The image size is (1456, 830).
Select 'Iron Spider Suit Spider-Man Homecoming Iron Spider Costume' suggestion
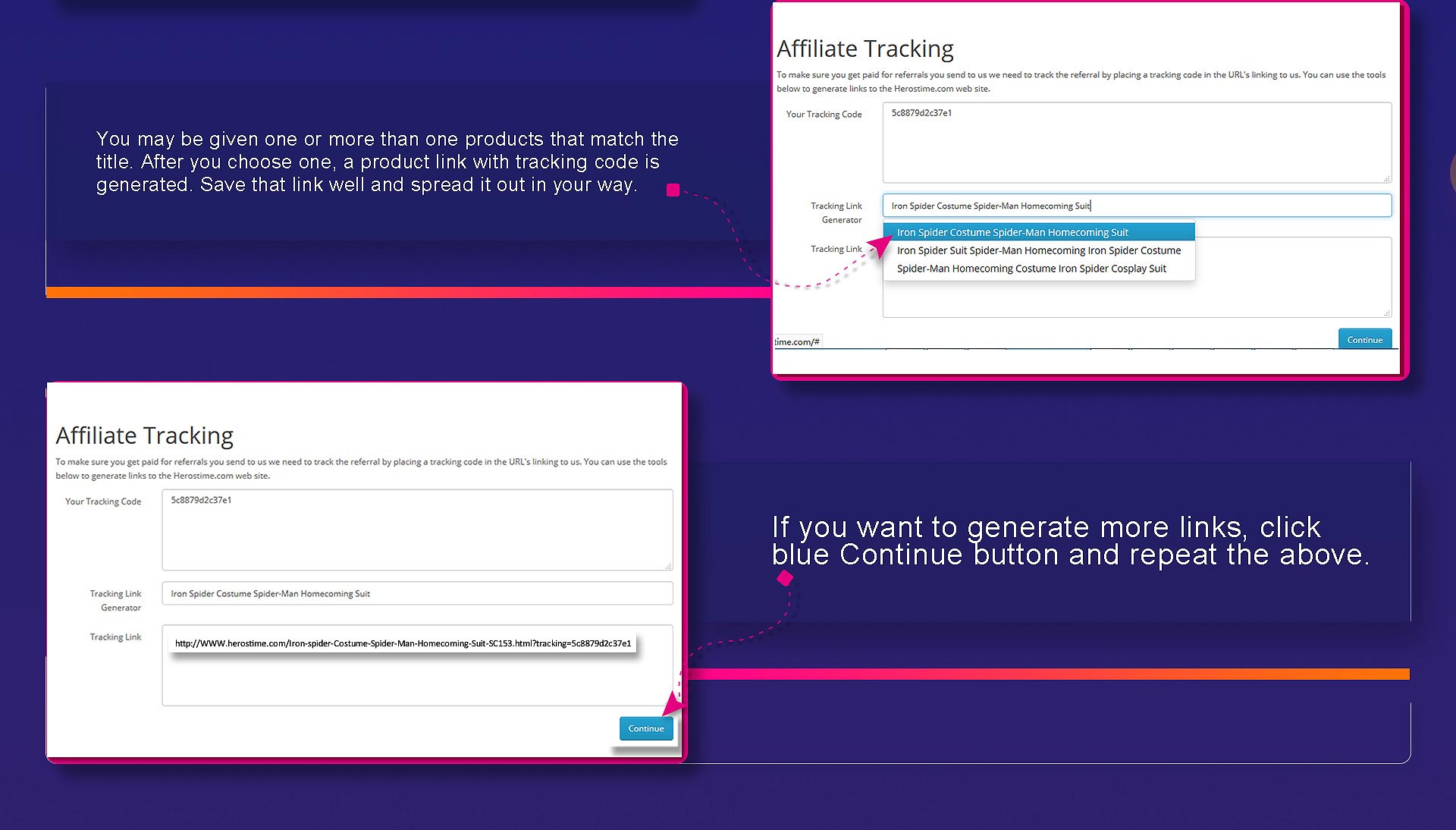(x=1039, y=250)
